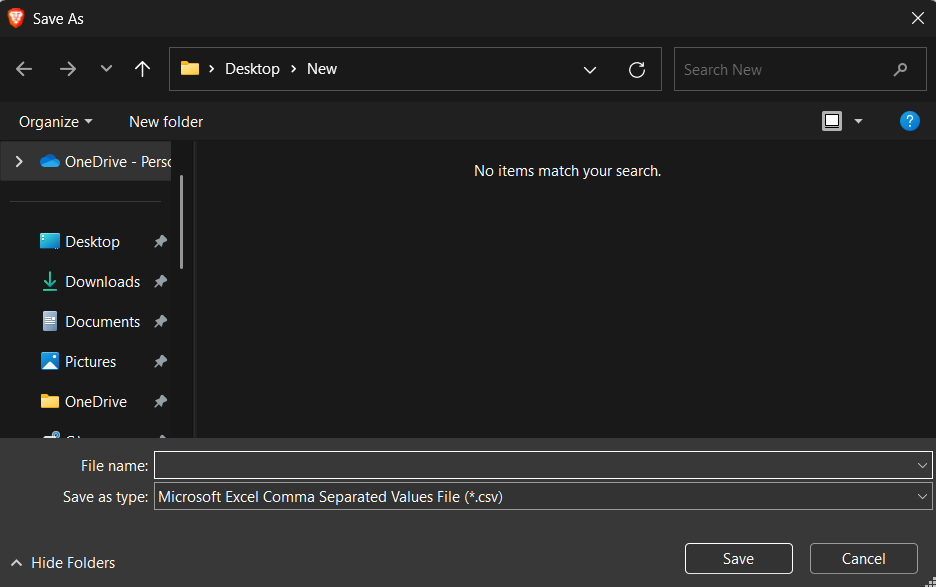Image resolution: width=936 pixels, height=587 pixels.
Task: Cancel the Save As dialog
Action: point(863,558)
